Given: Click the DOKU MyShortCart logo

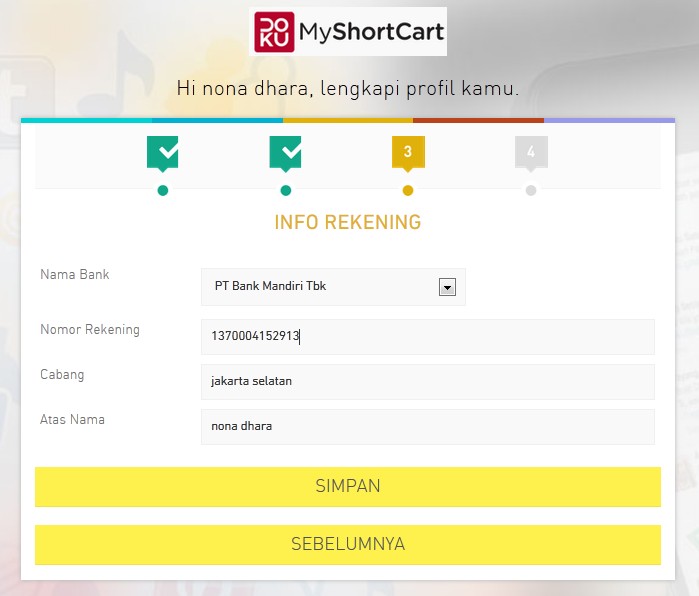Looking at the screenshot, I should click(x=347, y=32).
